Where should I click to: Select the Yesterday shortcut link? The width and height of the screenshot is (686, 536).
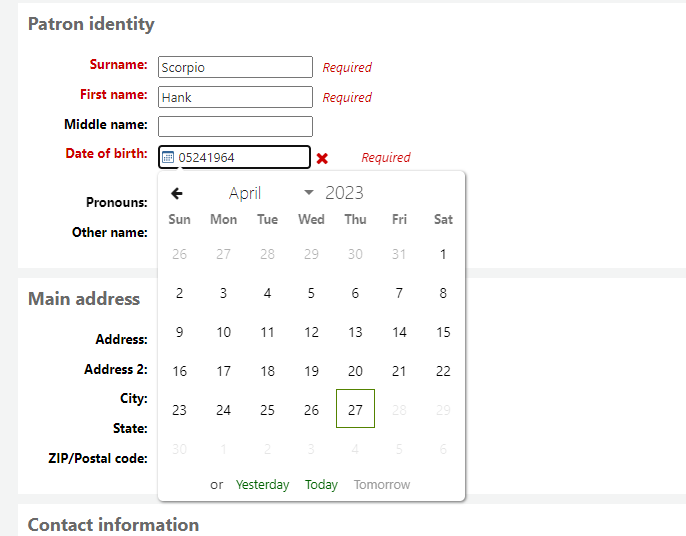click(x=262, y=484)
